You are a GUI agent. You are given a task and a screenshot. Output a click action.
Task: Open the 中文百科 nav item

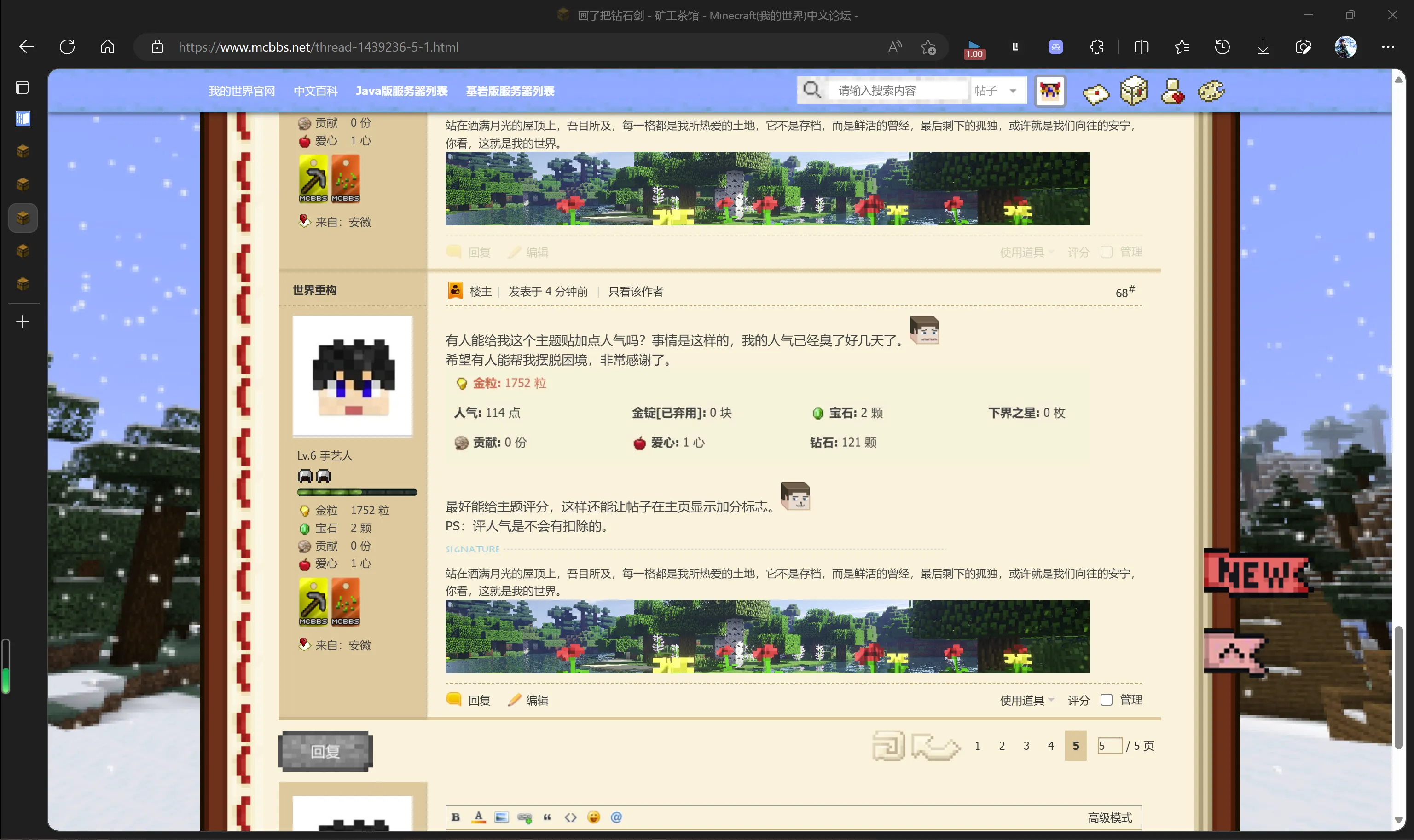click(x=315, y=91)
